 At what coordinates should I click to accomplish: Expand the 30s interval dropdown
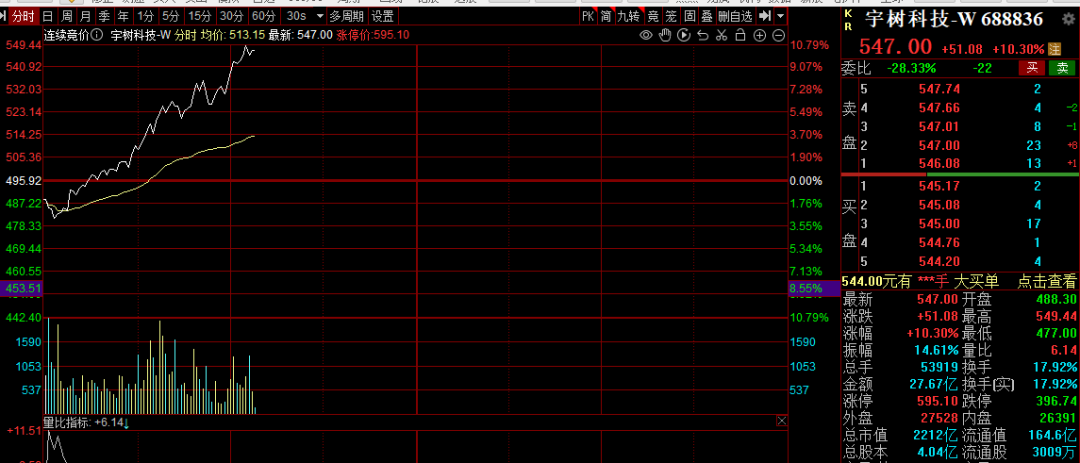click(x=320, y=16)
